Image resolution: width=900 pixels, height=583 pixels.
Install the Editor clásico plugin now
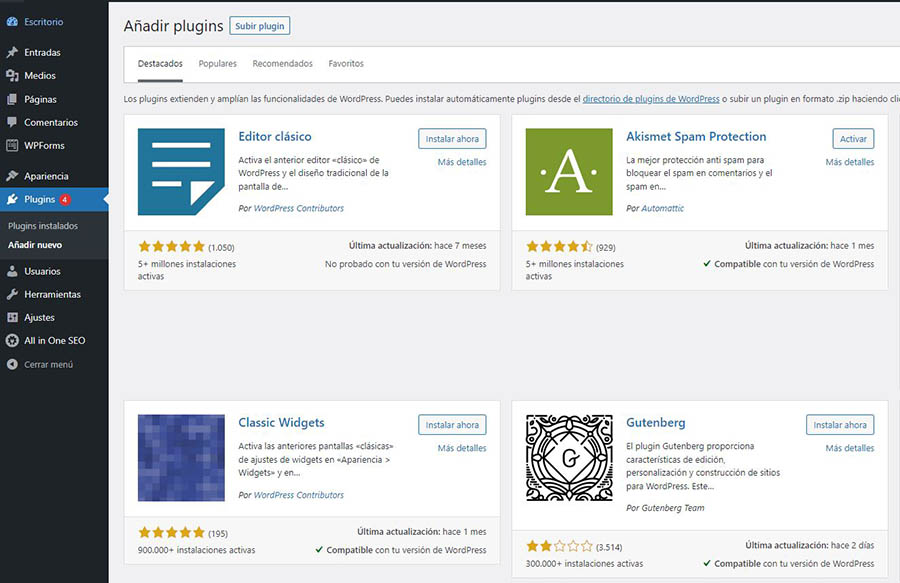tap(452, 139)
